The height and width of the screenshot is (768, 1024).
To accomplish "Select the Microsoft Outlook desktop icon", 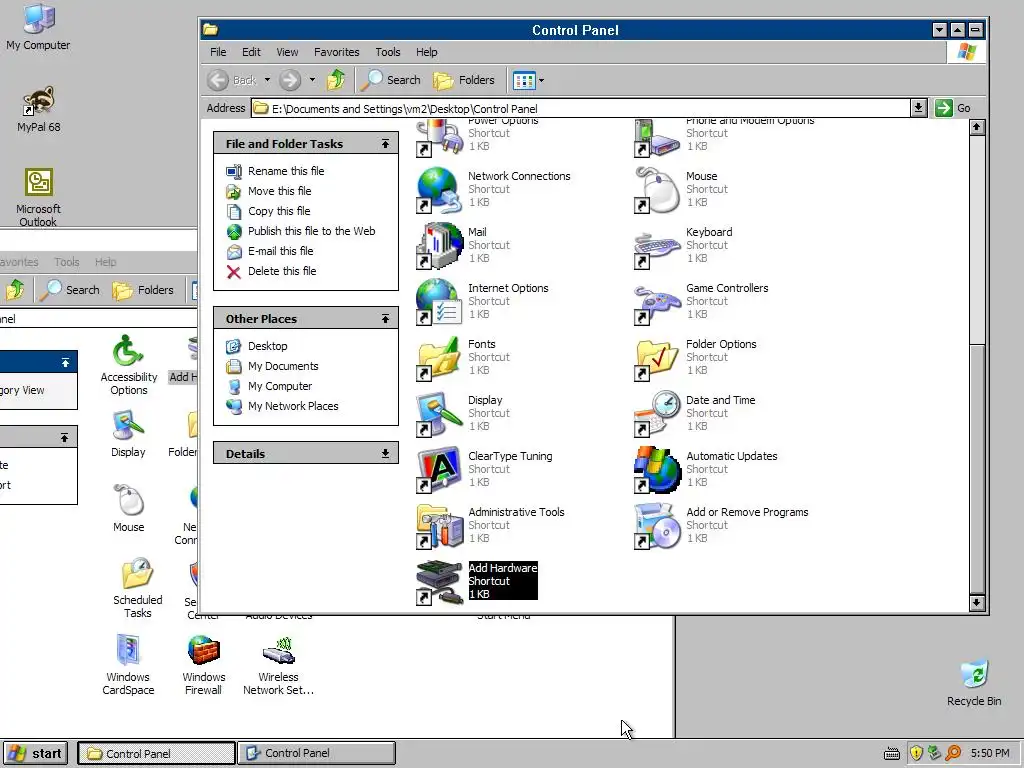I will (38, 197).
